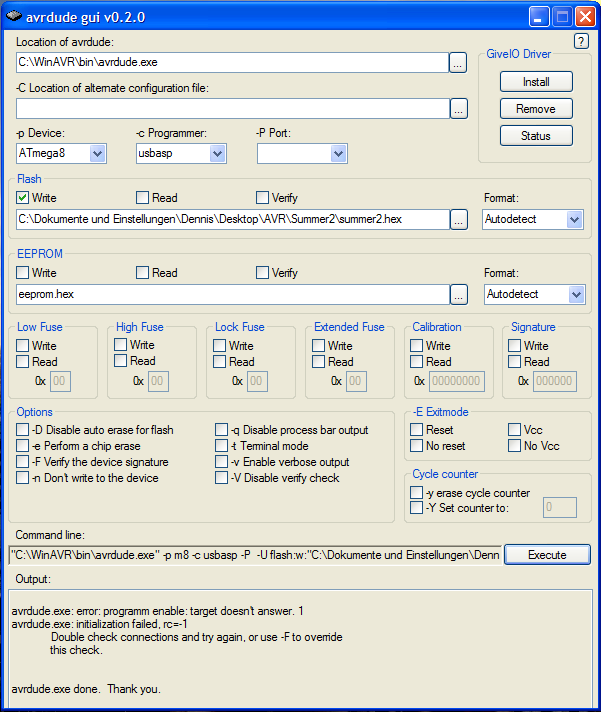This screenshot has width=601, height=712.
Task: Enable -Y Set counter to
Action: [x=416, y=508]
